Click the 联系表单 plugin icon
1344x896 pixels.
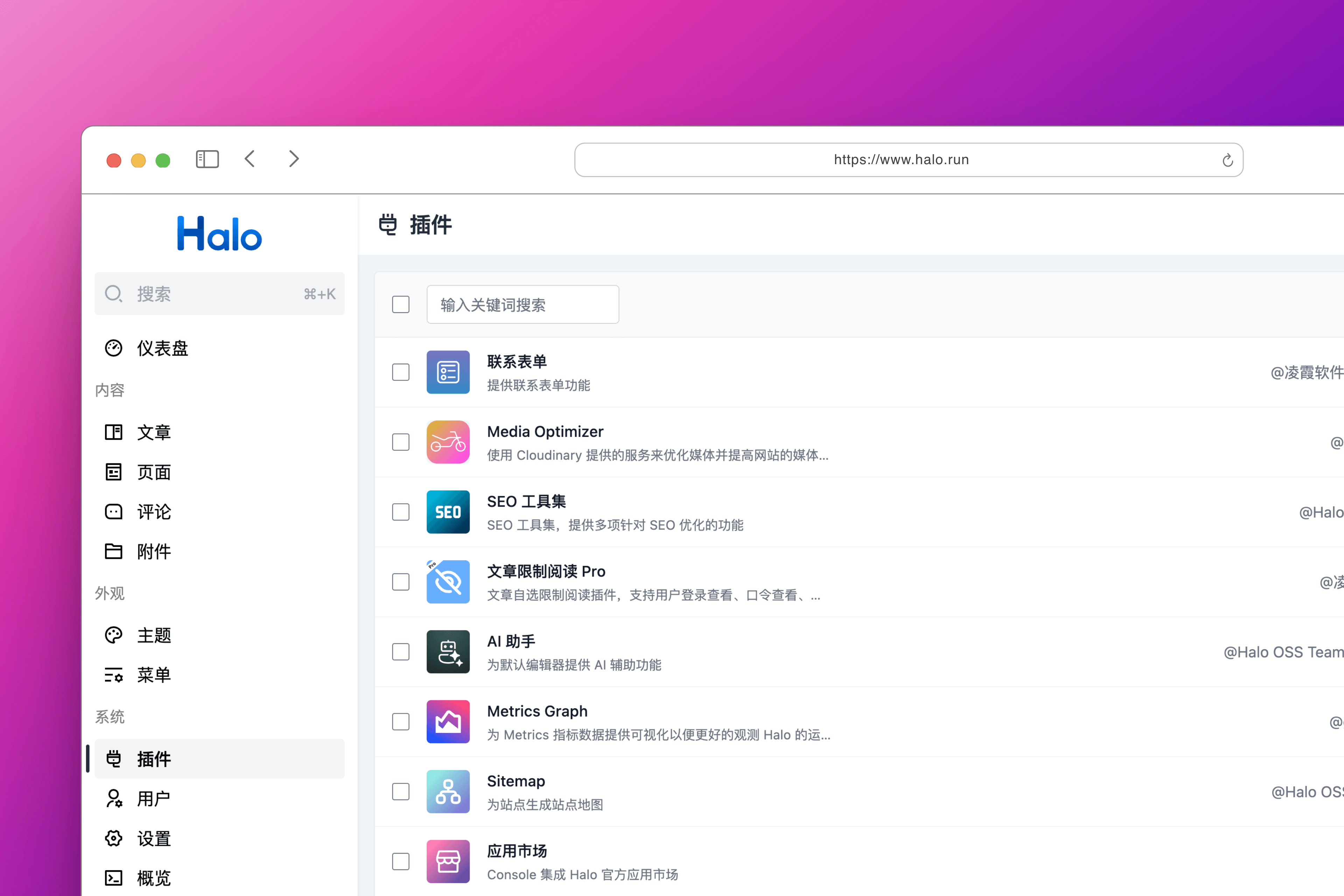[448, 372]
